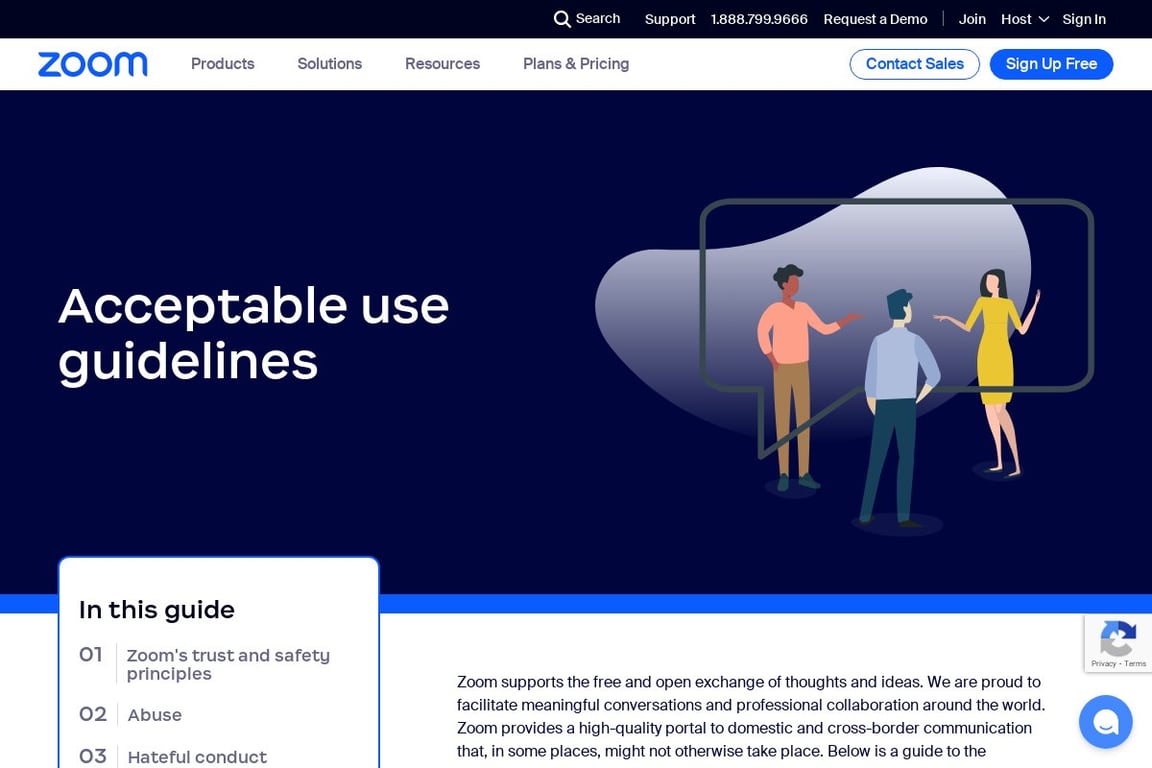Jump to Zoom's trust and safety principles
This screenshot has height=768, width=1152.
click(228, 664)
